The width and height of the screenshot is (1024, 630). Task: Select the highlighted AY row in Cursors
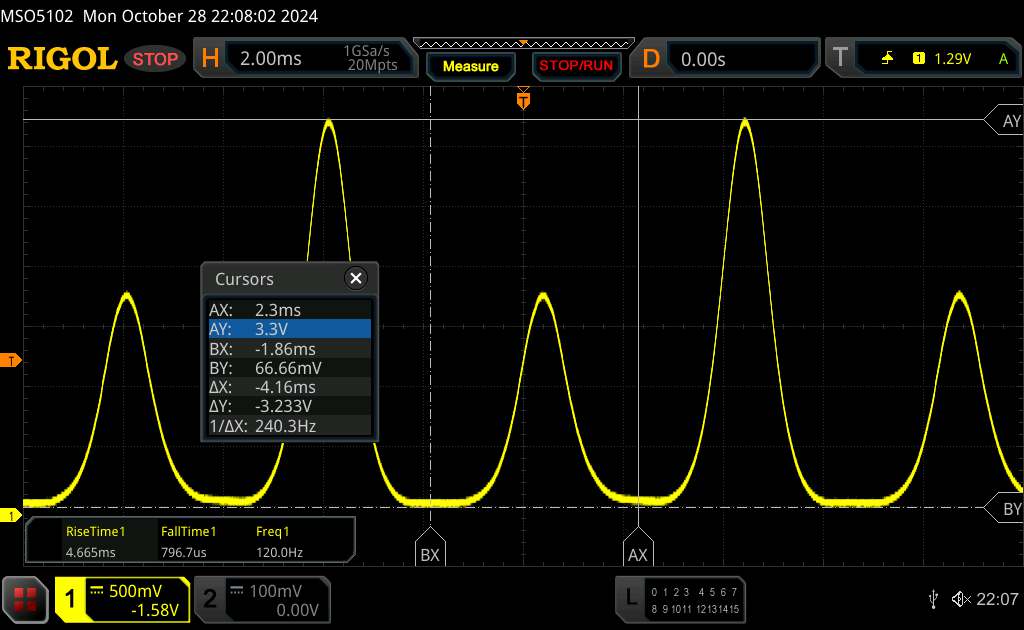pos(289,329)
